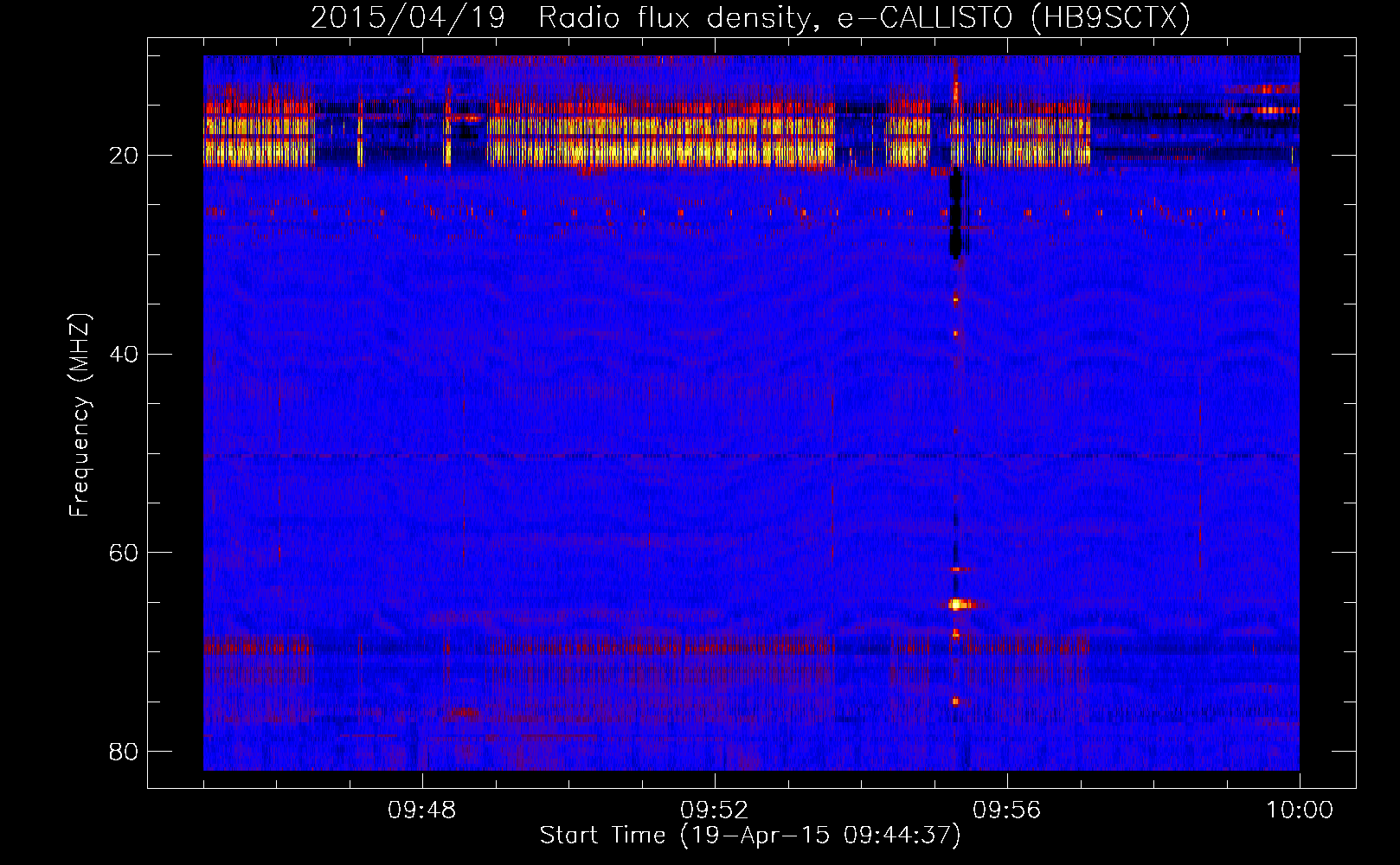Click the bright yellow burst near 65 MHz
The width and height of the screenshot is (1400, 865).
pos(959,605)
